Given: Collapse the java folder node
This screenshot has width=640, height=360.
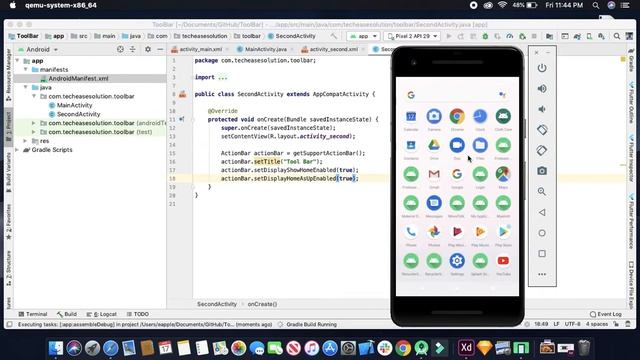Looking at the screenshot, I should pos(26,87).
